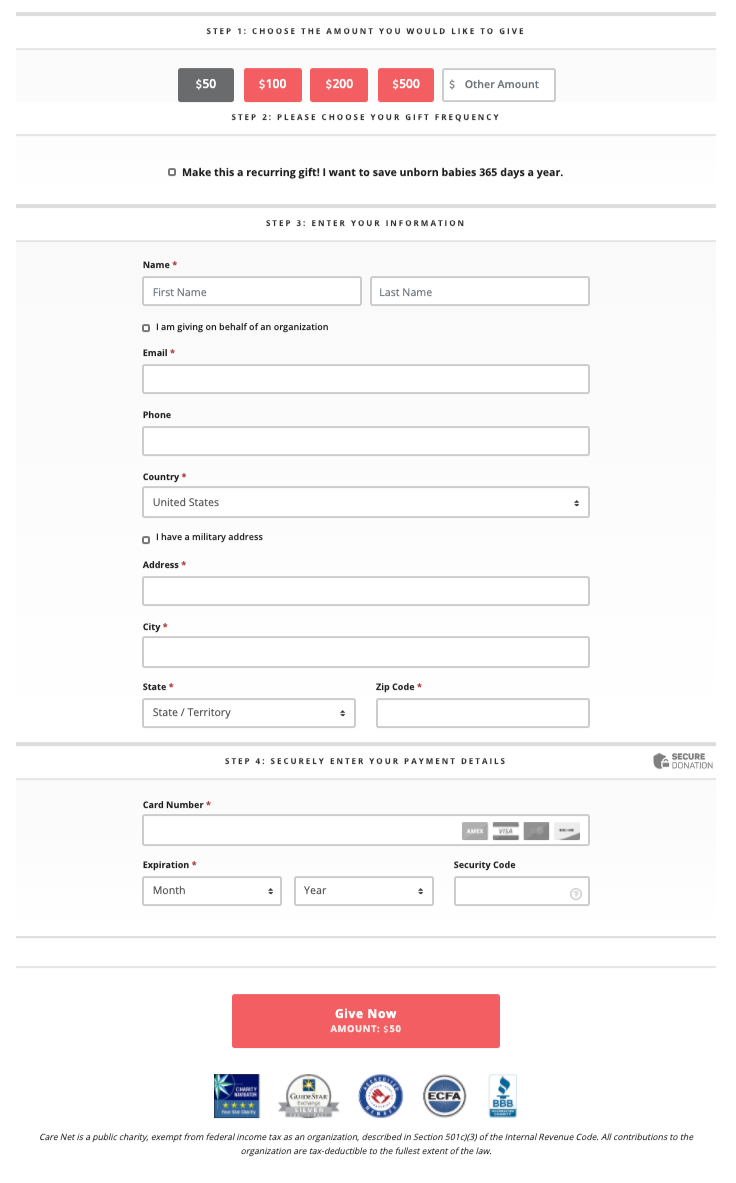Check giving on behalf of an organization
Viewport: 736px width, 1183px height.
146,328
